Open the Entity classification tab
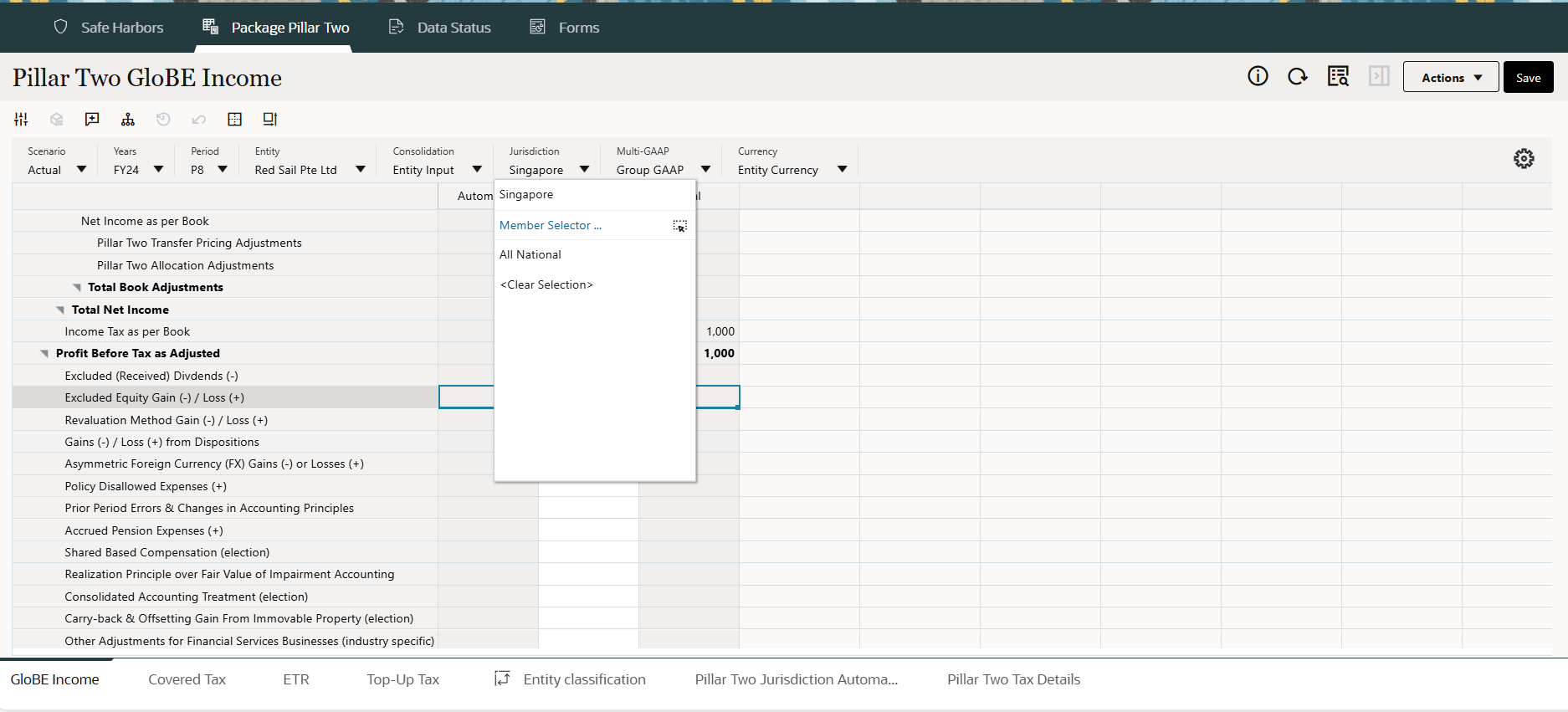Screen dimensions: 1568x712 tap(571, 679)
